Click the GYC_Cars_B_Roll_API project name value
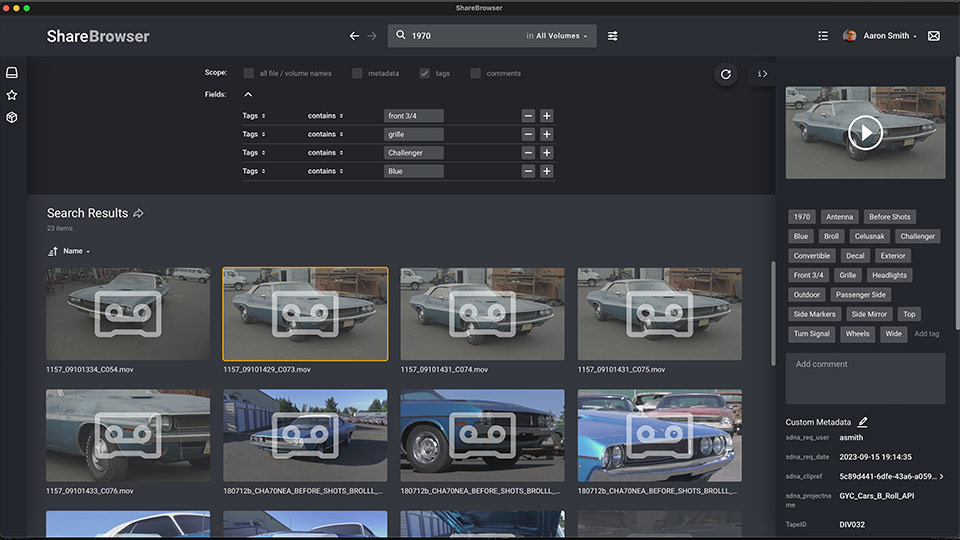This screenshot has width=960, height=540. coord(876,496)
